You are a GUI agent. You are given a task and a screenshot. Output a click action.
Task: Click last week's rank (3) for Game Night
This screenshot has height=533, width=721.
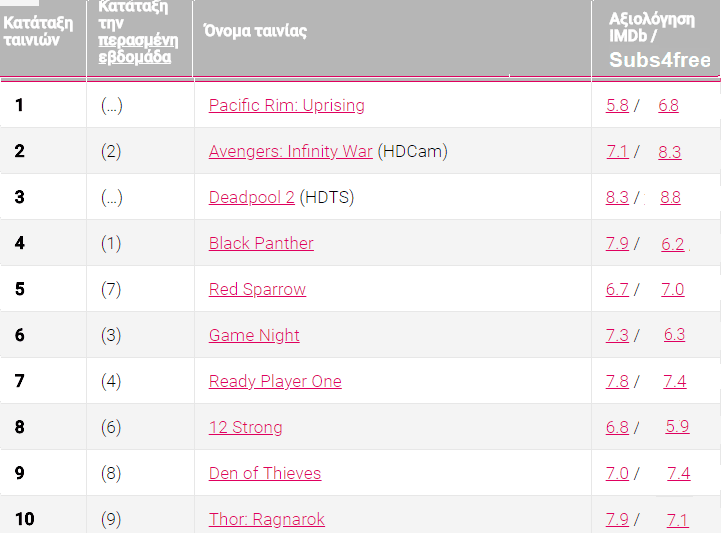(111, 335)
